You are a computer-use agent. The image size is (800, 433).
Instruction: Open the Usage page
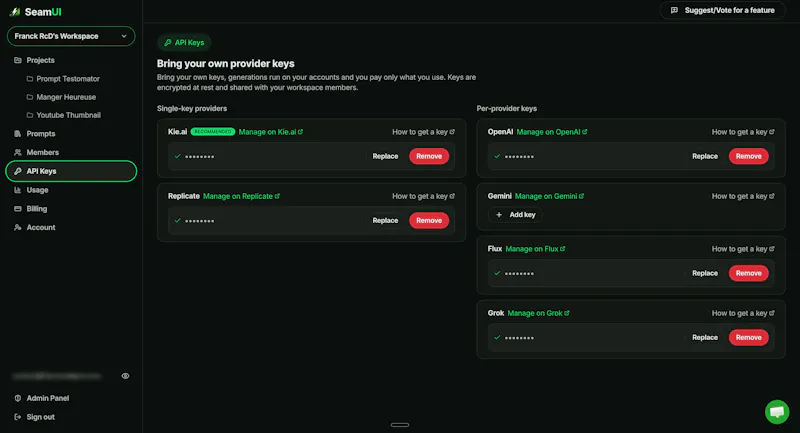click(37, 190)
